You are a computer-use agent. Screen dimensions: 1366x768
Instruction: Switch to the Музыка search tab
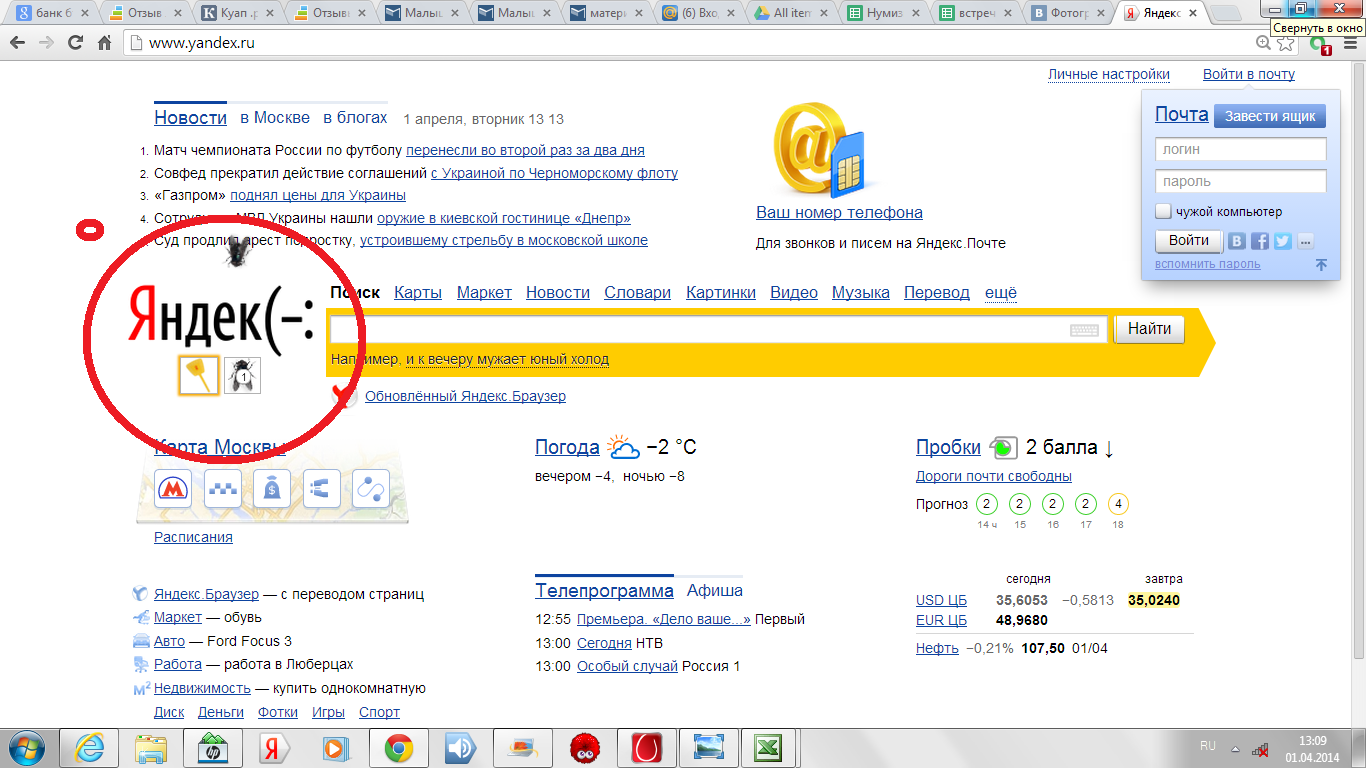point(861,292)
